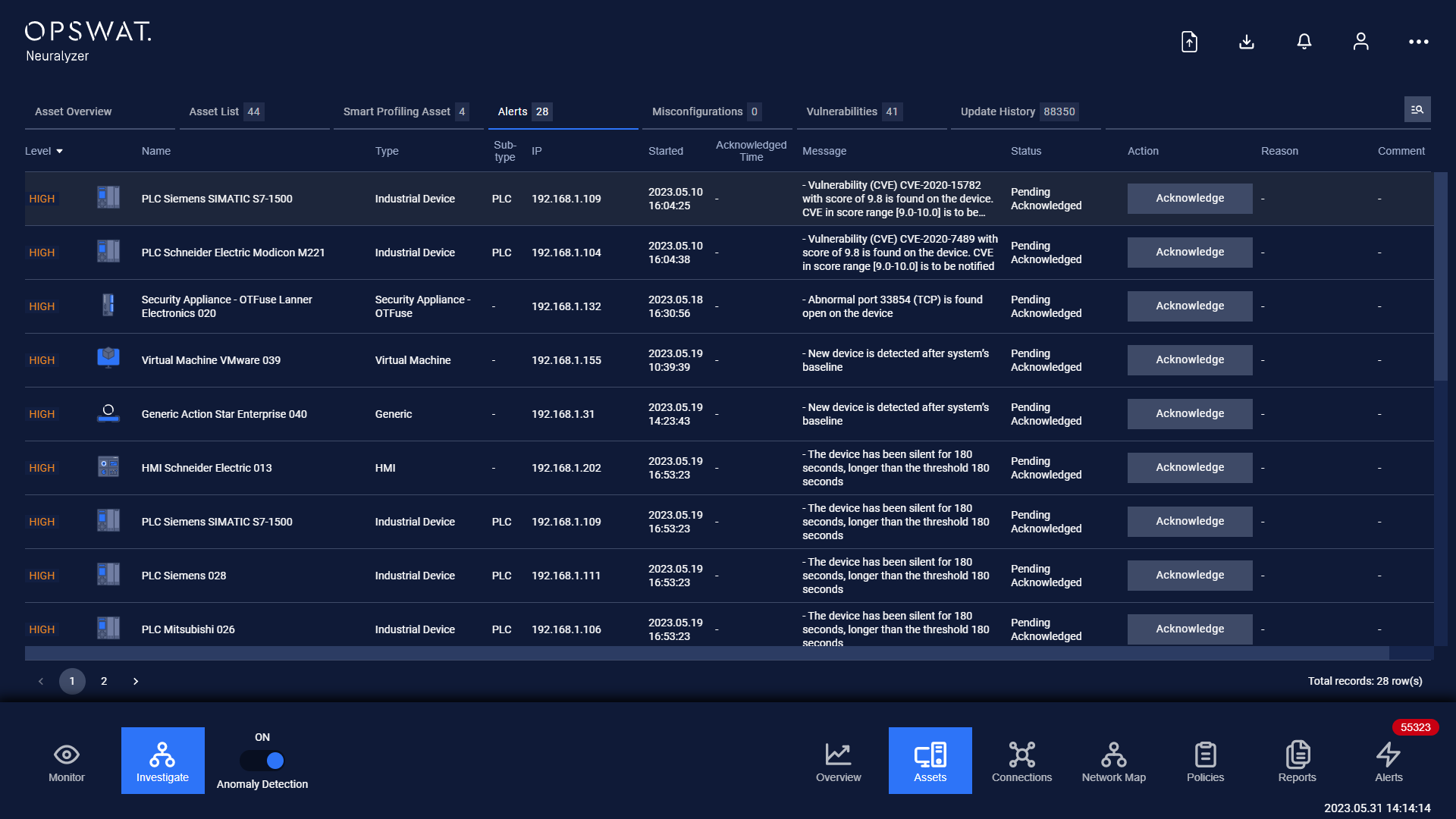
Task: Go to Connections view
Action: coord(1022,761)
